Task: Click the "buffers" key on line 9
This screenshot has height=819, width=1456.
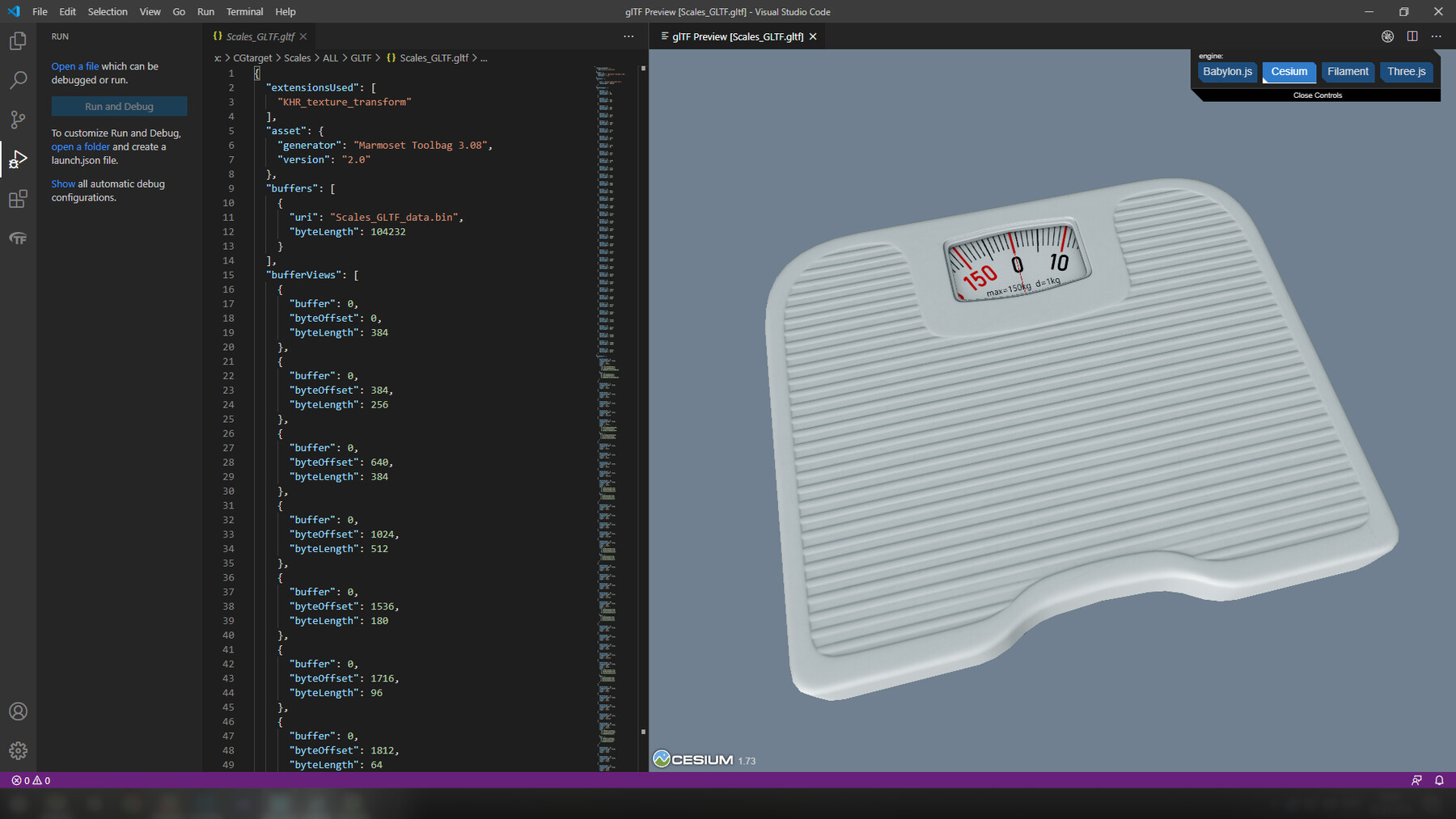Action: click(291, 188)
